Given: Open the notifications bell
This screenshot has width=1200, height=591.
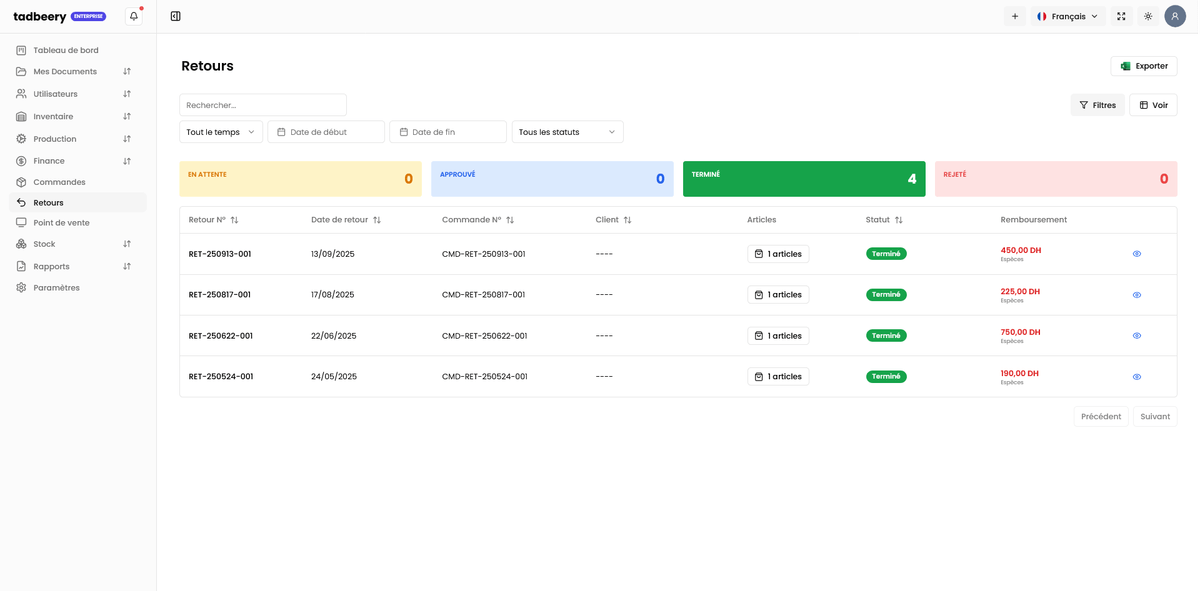Looking at the screenshot, I should 134,16.
